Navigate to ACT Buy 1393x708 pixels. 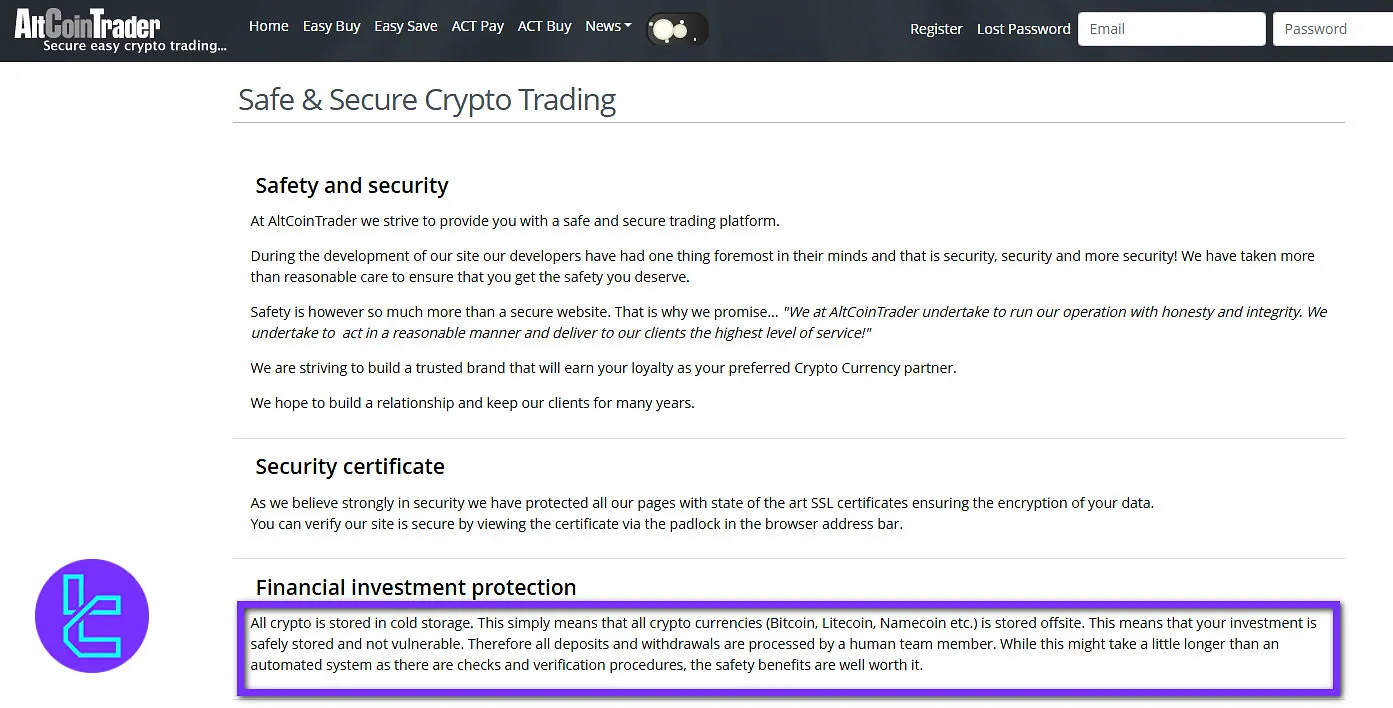(x=544, y=26)
